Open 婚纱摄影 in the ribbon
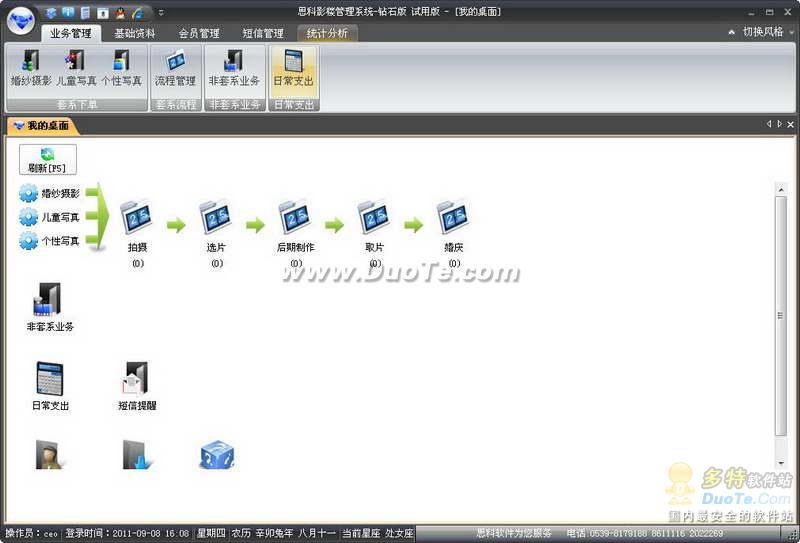 coord(31,66)
